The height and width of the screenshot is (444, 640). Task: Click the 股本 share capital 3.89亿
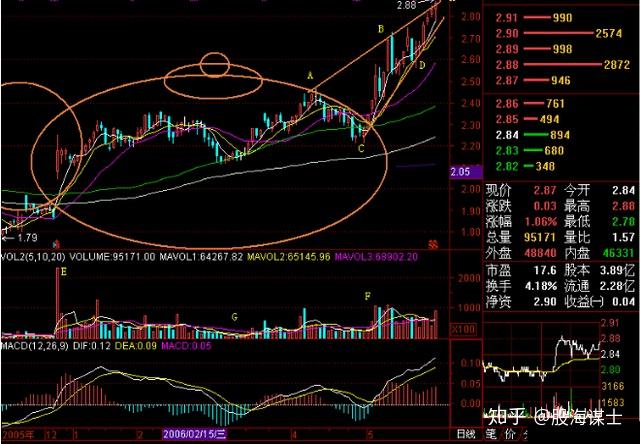618,270
